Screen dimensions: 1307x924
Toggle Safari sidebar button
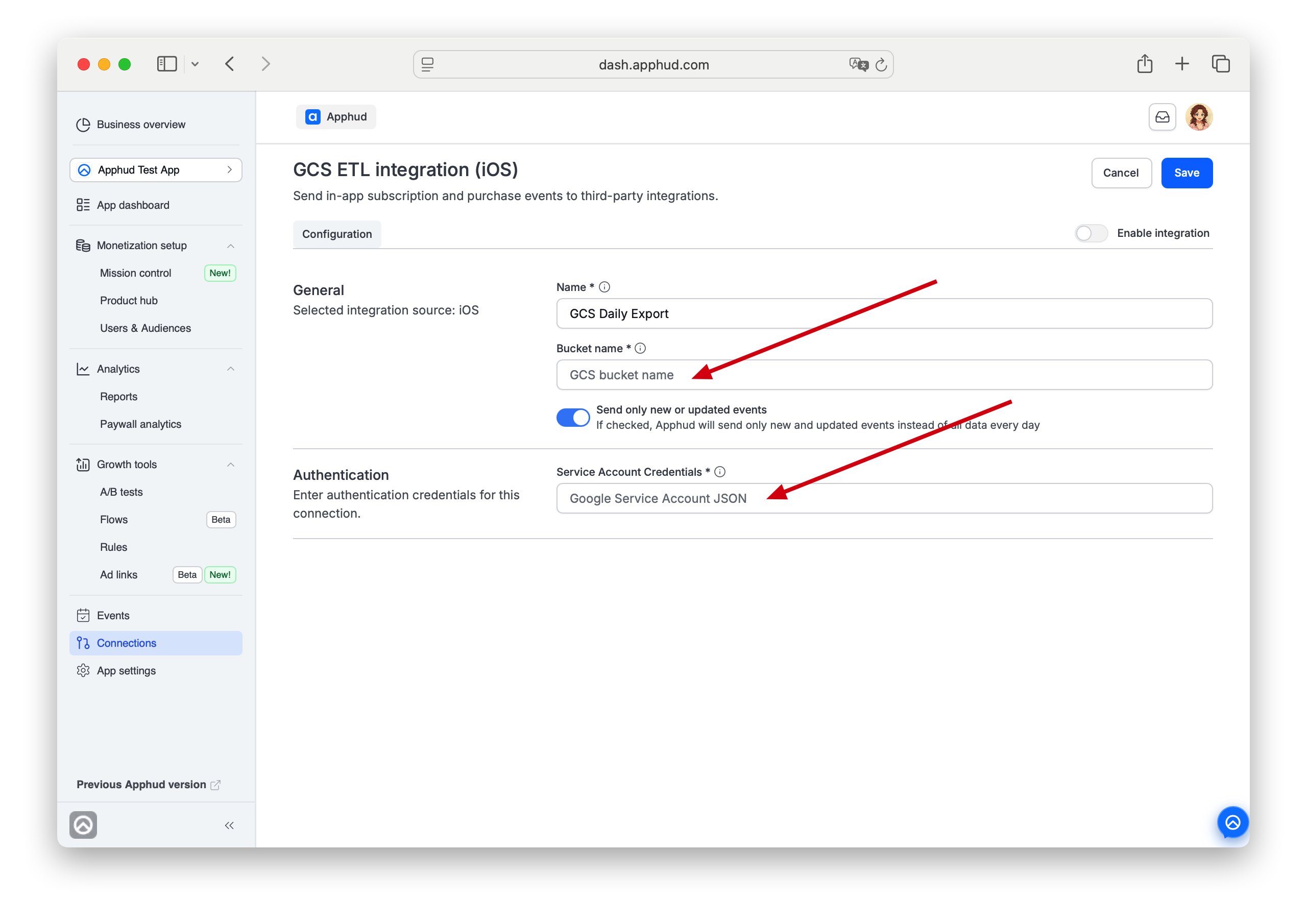click(167, 64)
